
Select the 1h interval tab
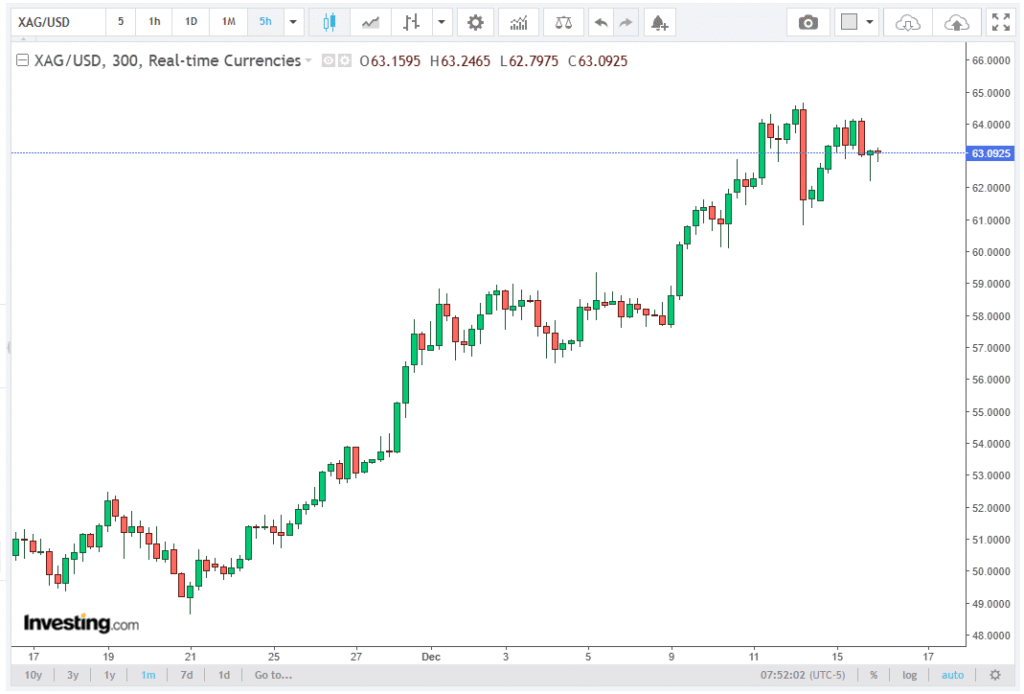coord(155,22)
